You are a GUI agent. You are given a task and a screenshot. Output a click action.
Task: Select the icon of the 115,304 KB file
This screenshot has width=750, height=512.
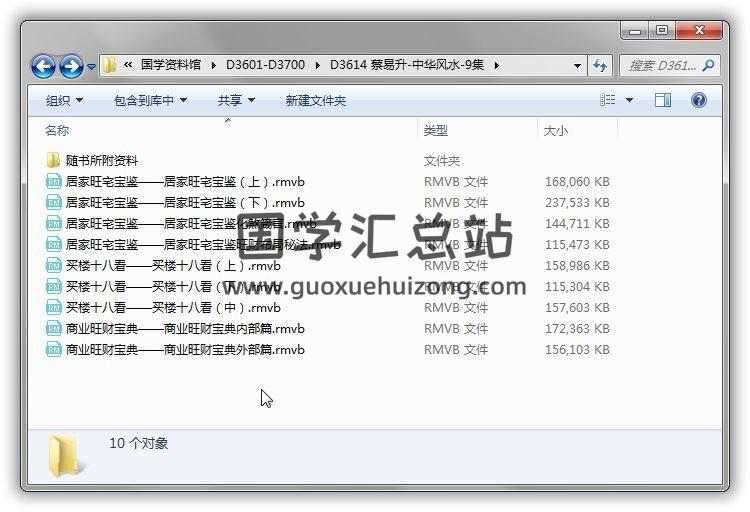54,287
